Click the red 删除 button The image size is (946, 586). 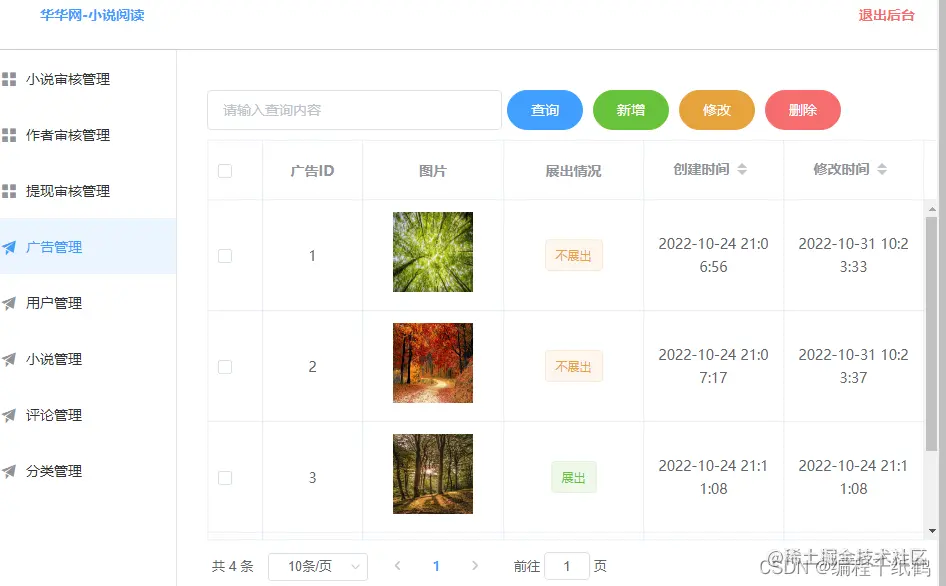point(803,110)
